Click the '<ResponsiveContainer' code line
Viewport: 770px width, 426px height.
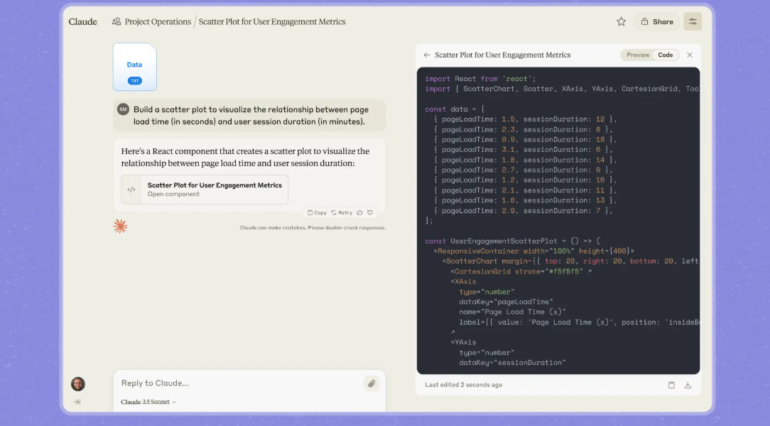(x=534, y=251)
